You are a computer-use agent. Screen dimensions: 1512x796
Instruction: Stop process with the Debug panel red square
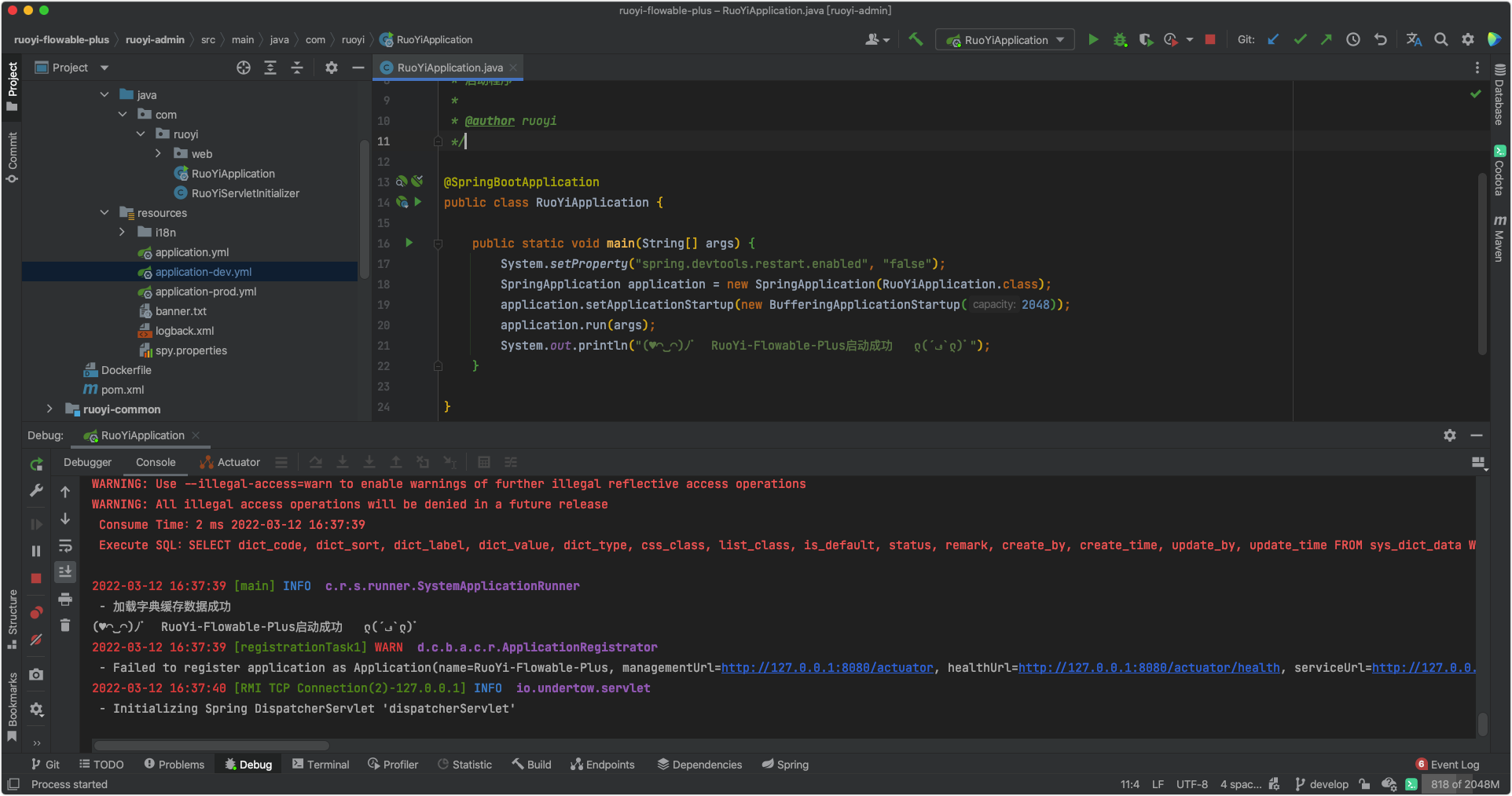click(36, 578)
